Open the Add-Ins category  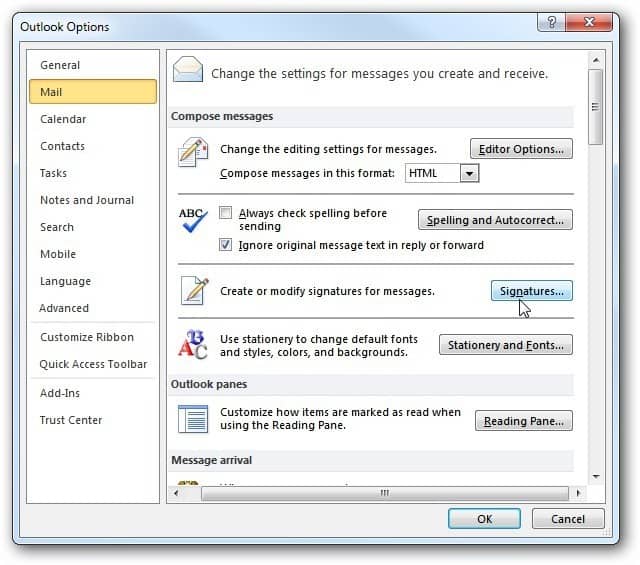(93, 393)
